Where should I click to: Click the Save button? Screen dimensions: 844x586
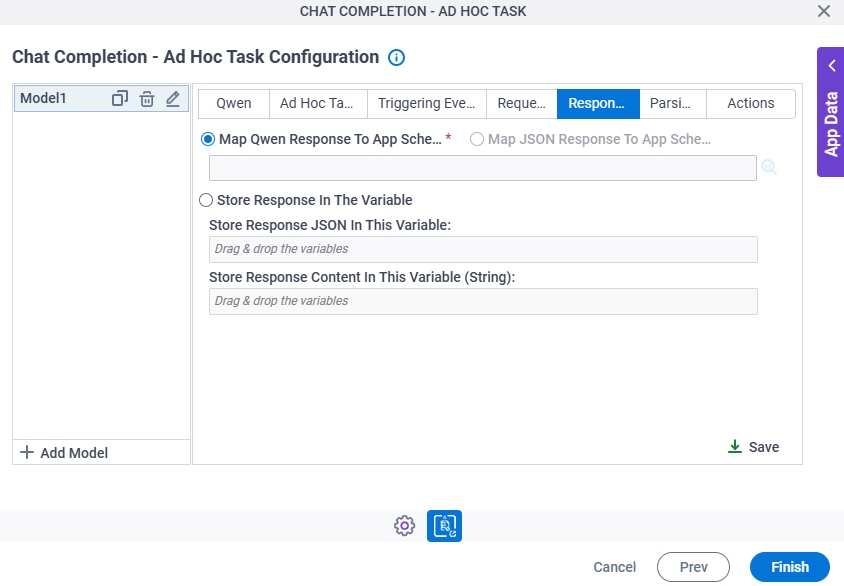pos(754,447)
